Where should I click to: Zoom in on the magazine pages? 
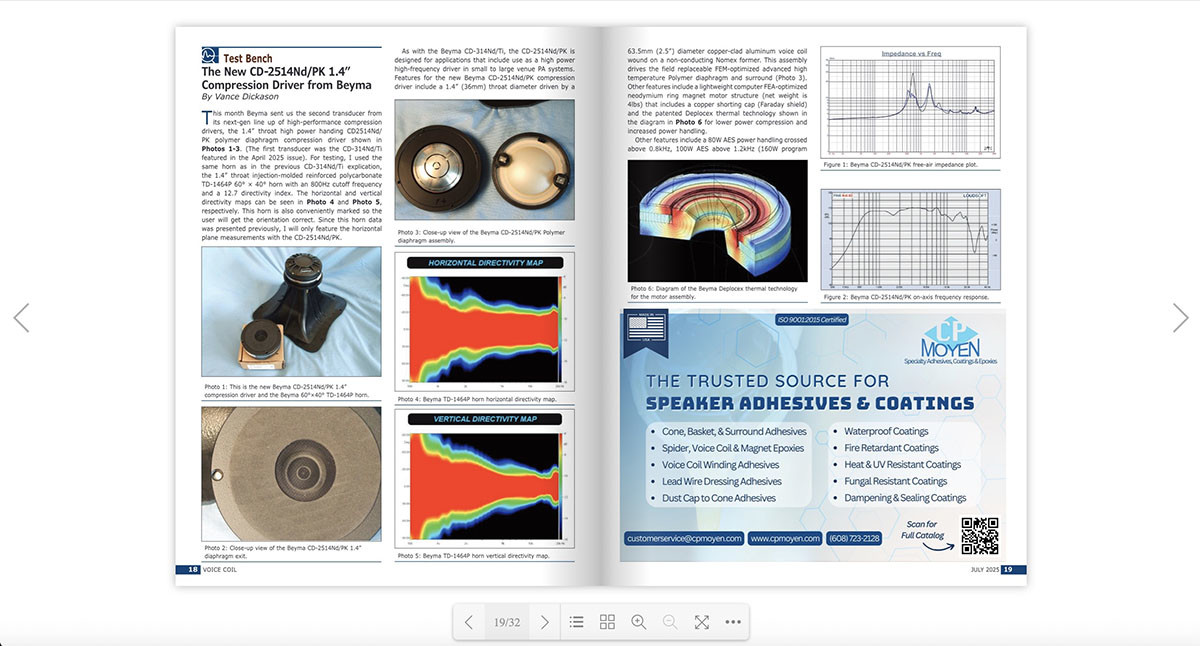point(639,622)
